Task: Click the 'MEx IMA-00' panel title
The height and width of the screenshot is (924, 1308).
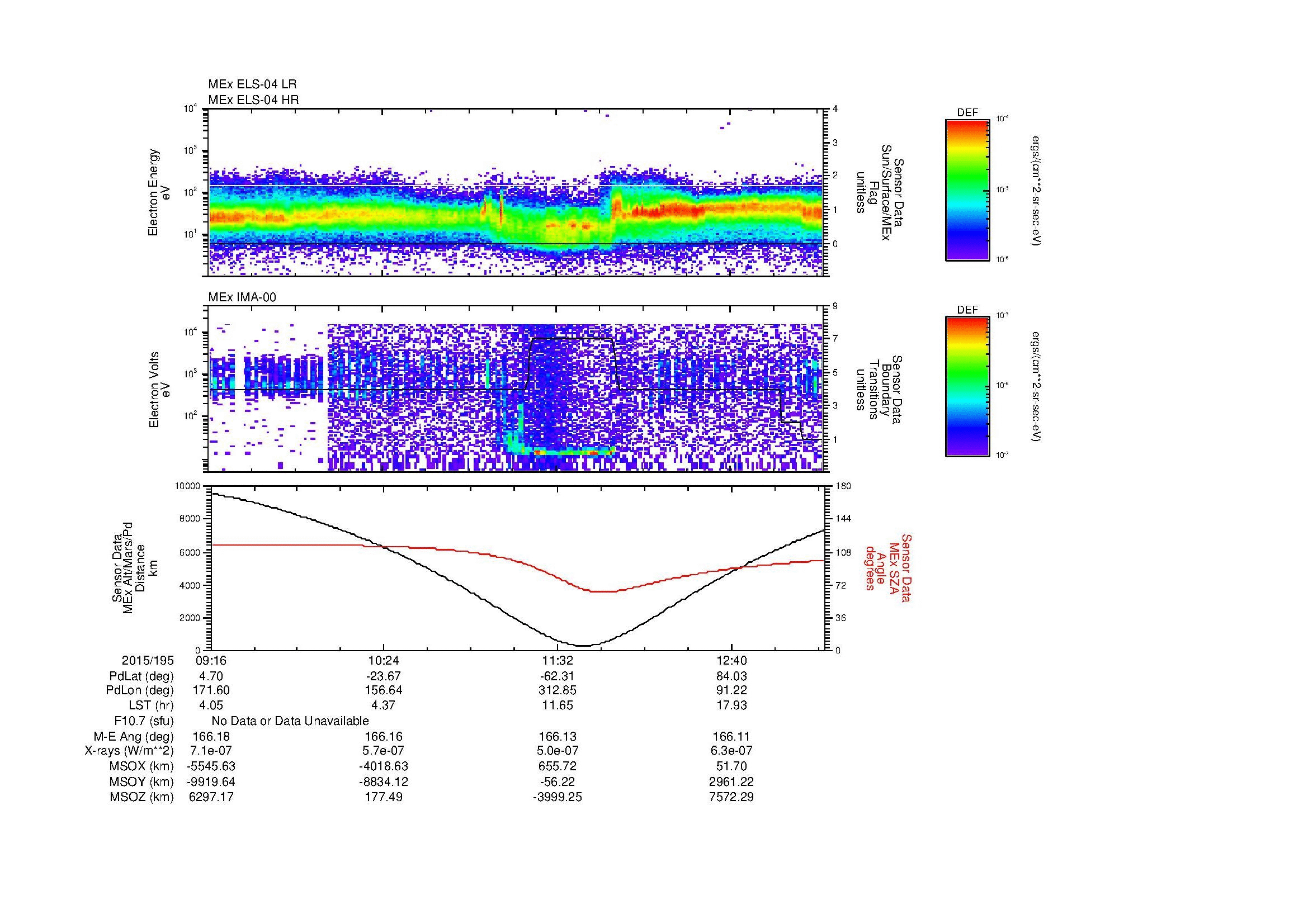Action: [242, 297]
